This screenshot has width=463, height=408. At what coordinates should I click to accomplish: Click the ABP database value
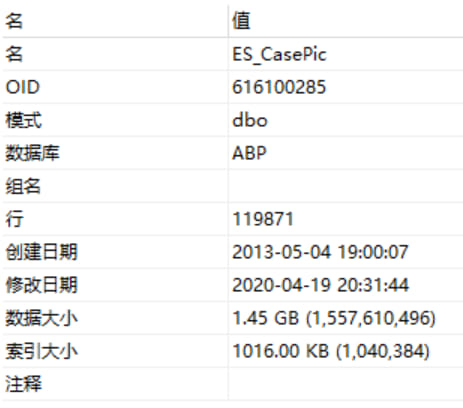[x=249, y=153]
